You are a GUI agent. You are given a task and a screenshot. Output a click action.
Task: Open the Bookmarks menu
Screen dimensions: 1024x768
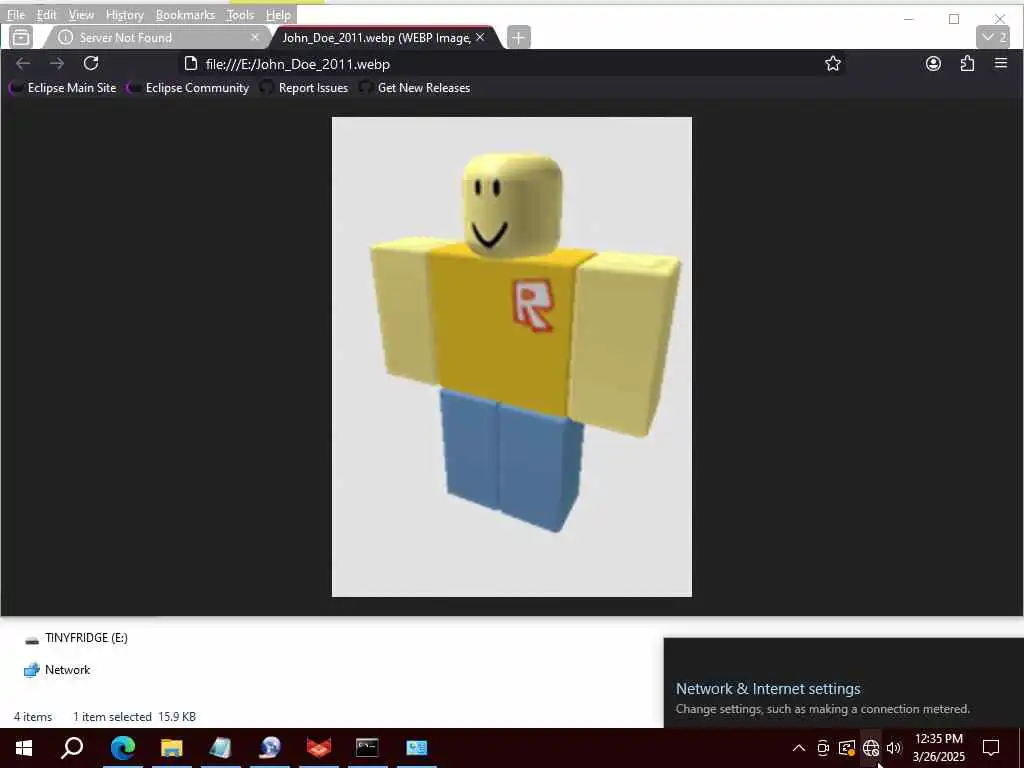pyautogui.click(x=185, y=14)
